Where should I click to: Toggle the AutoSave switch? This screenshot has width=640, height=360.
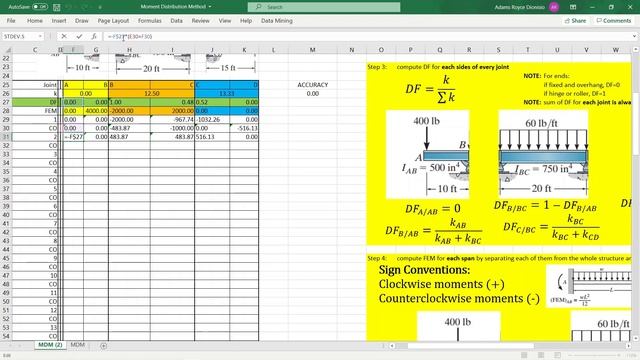40,7
